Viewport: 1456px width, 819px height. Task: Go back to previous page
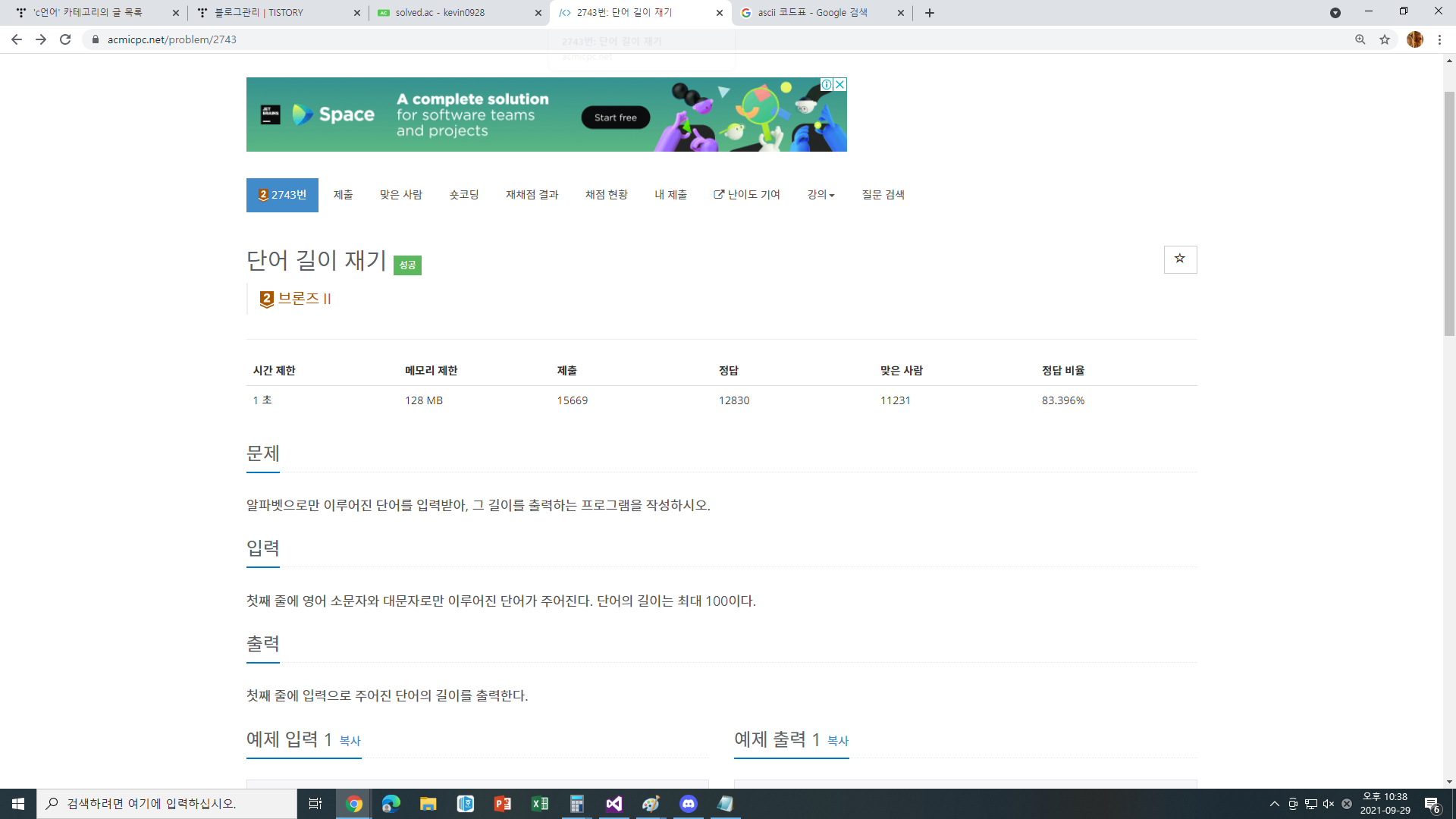(17, 39)
